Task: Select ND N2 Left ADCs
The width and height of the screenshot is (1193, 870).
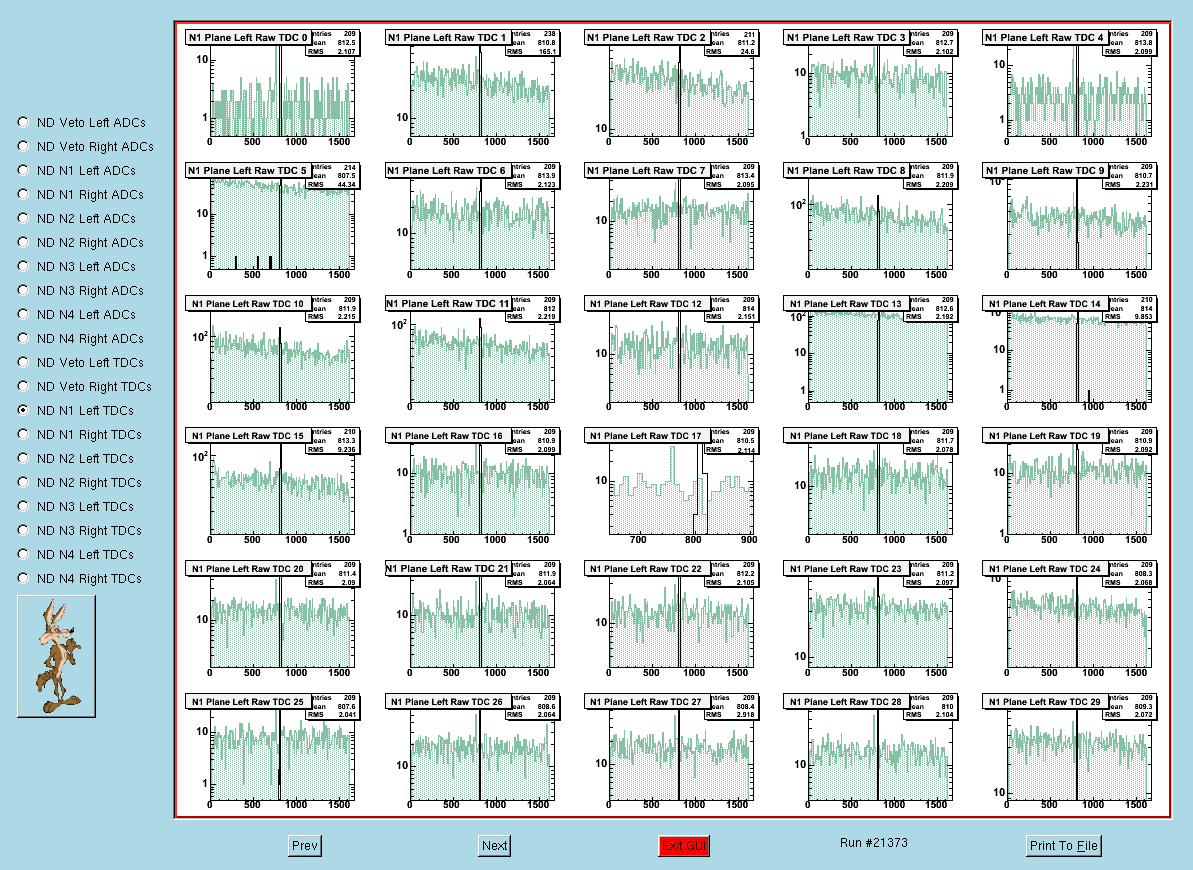Action: click(23, 218)
